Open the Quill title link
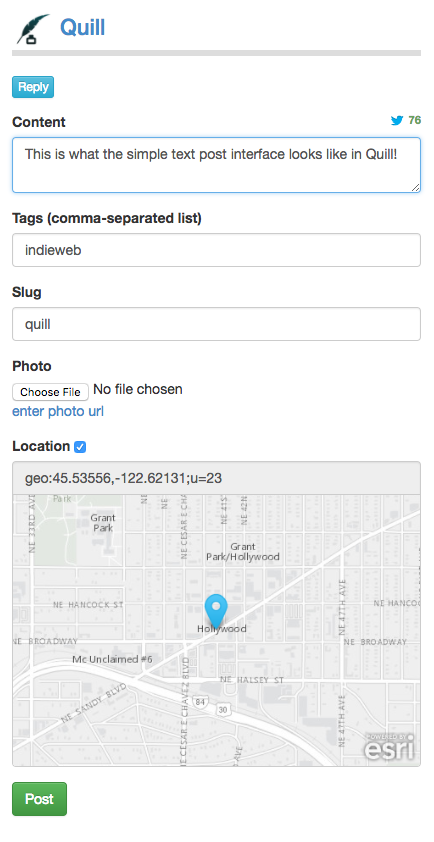The width and height of the screenshot is (434, 842). click(82, 27)
